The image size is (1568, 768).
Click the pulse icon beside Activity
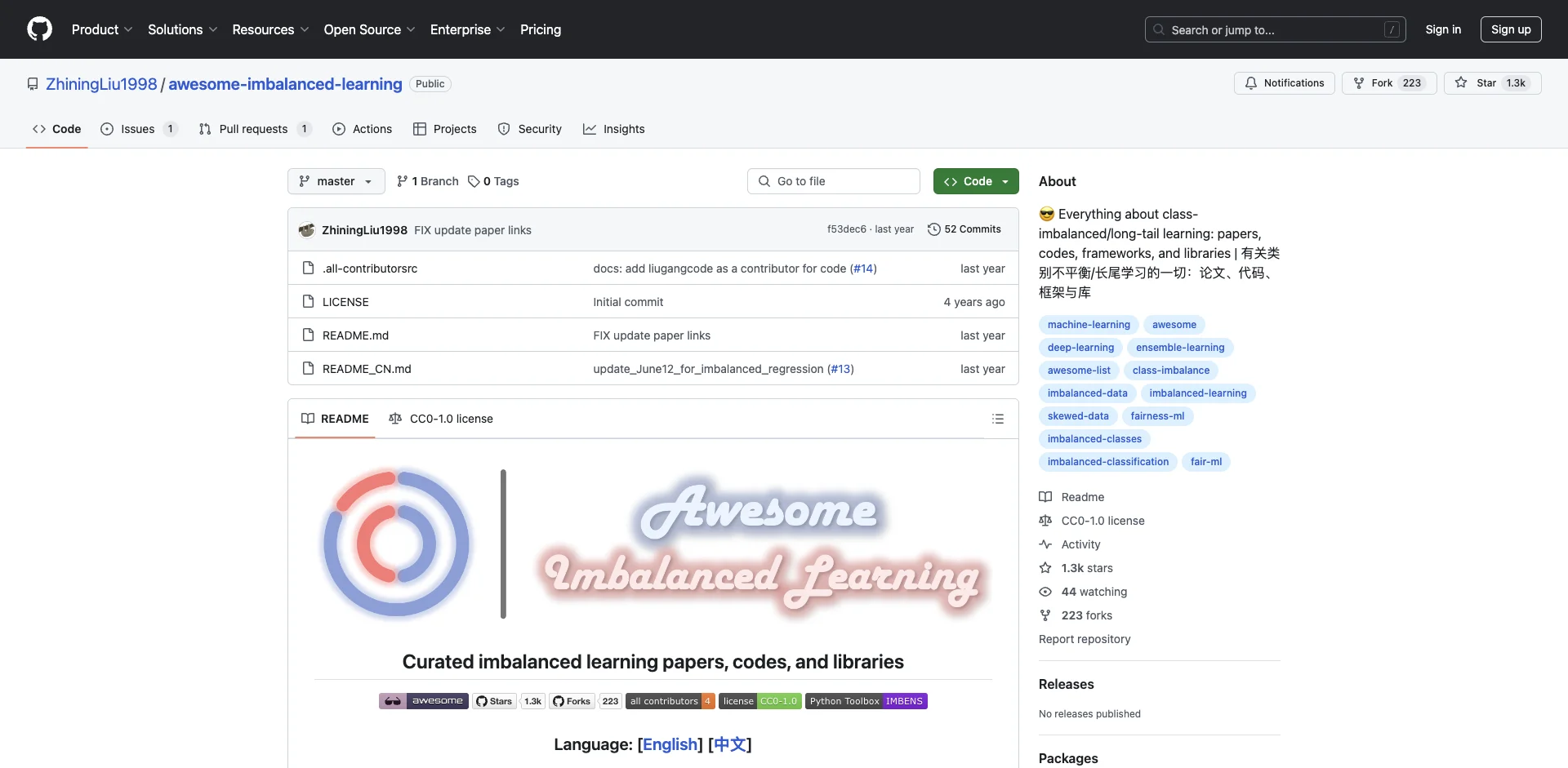coord(1045,544)
